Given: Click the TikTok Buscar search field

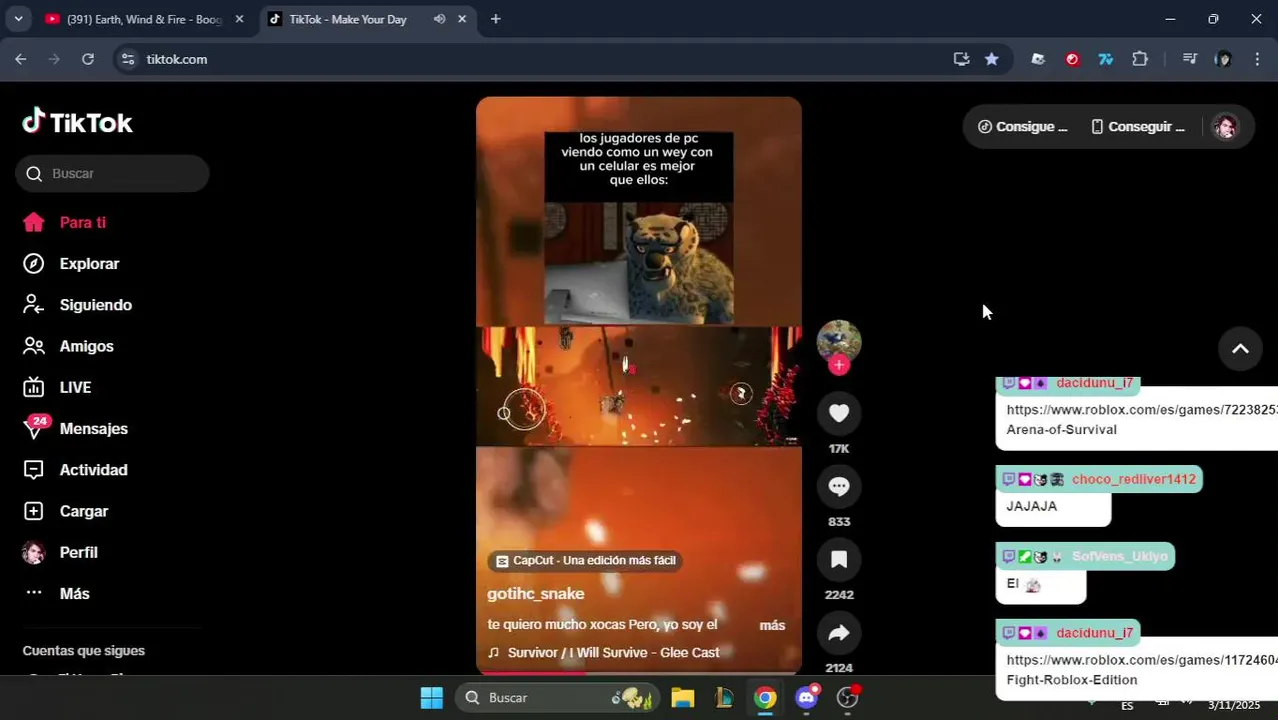Looking at the screenshot, I should [x=112, y=173].
